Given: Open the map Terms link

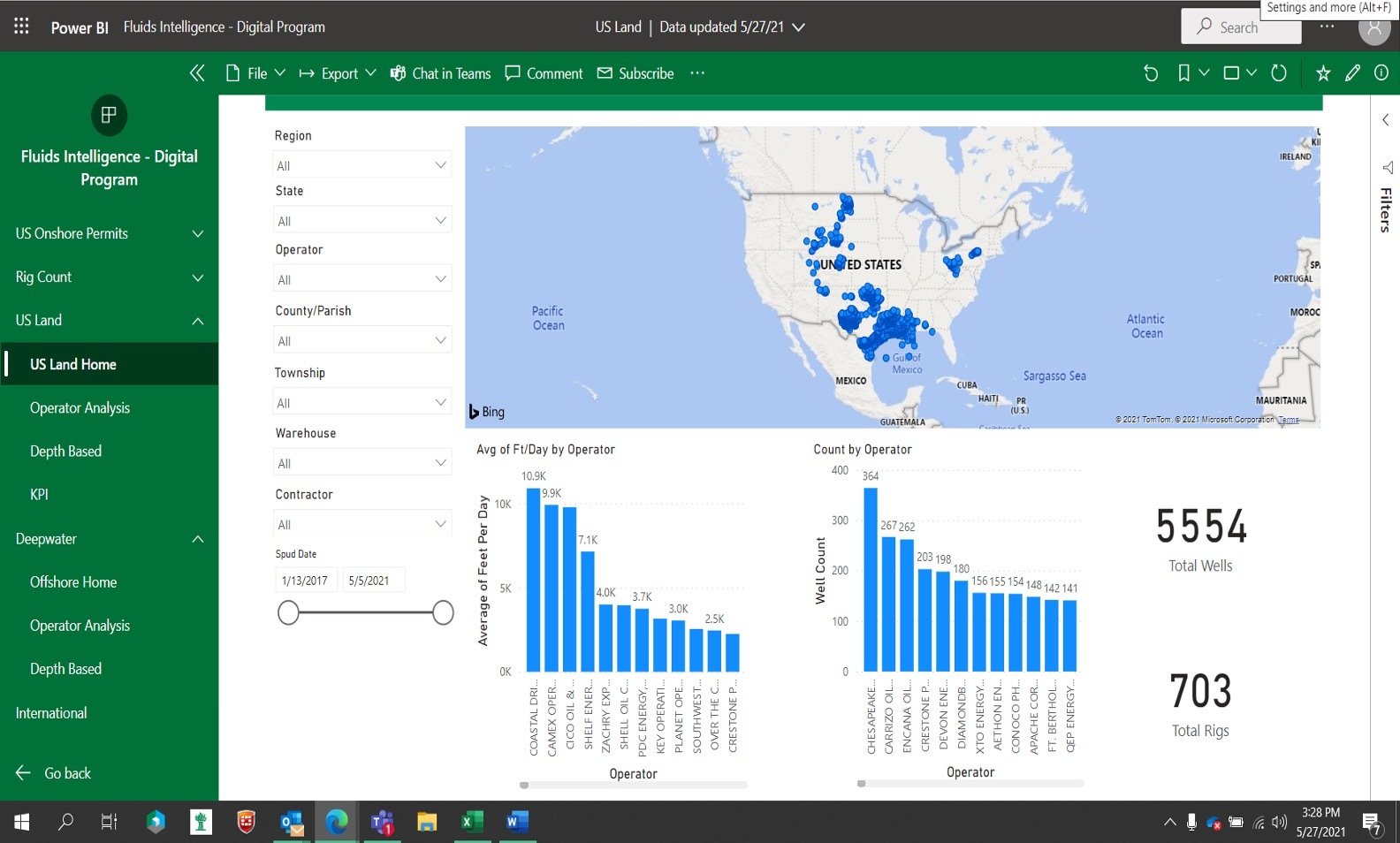Looking at the screenshot, I should [1289, 420].
